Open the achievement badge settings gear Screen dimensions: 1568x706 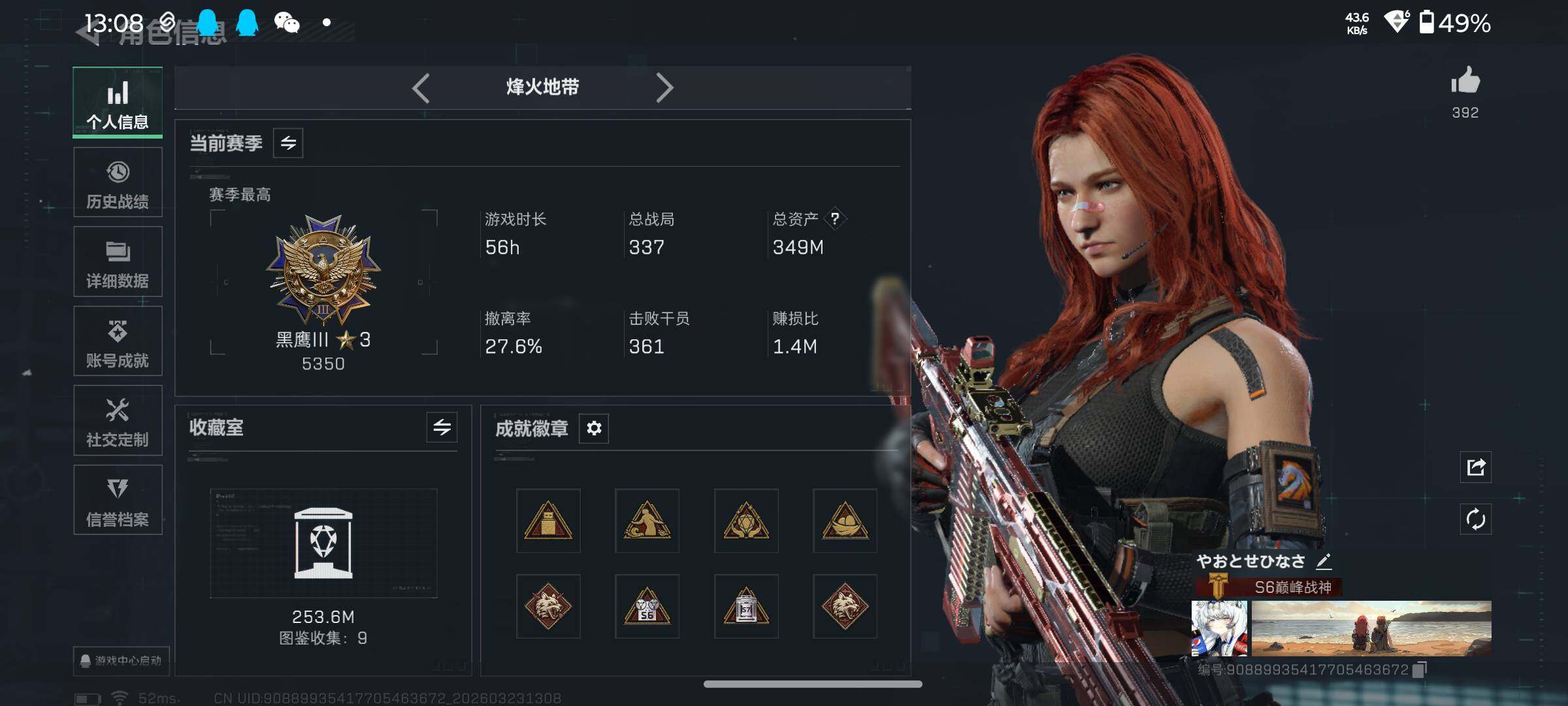tap(594, 428)
